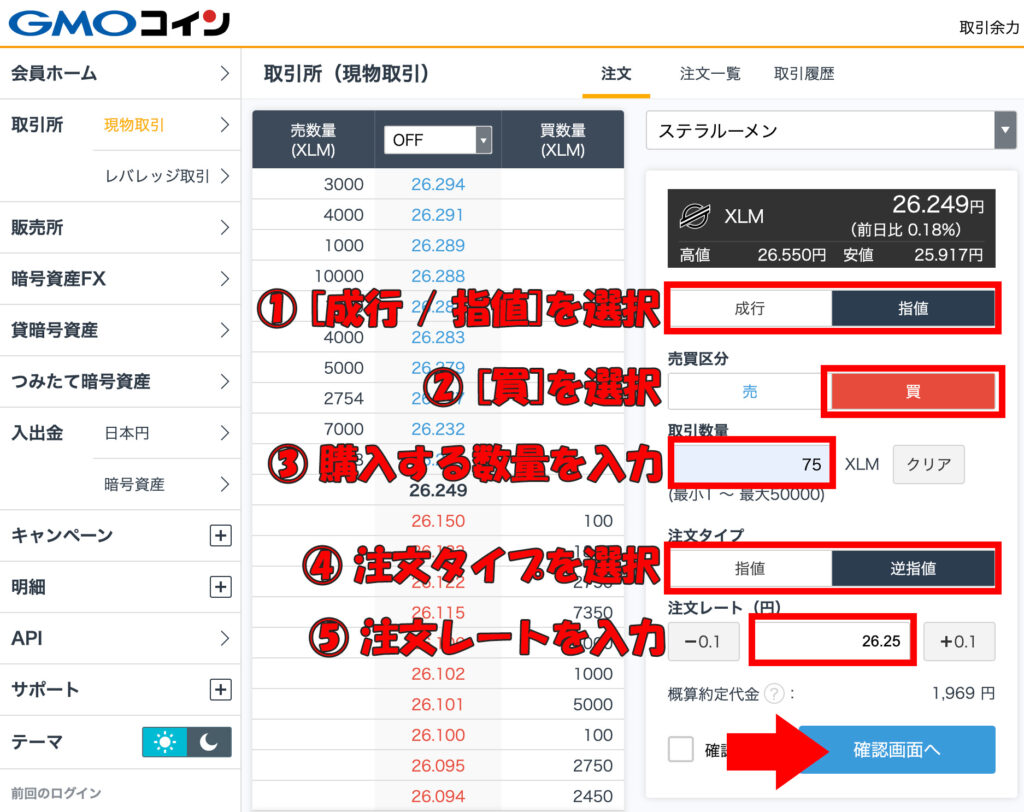1024x812 pixels.
Task: Click クリア to reset quantity
Action: pyautogui.click(x=929, y=464)
